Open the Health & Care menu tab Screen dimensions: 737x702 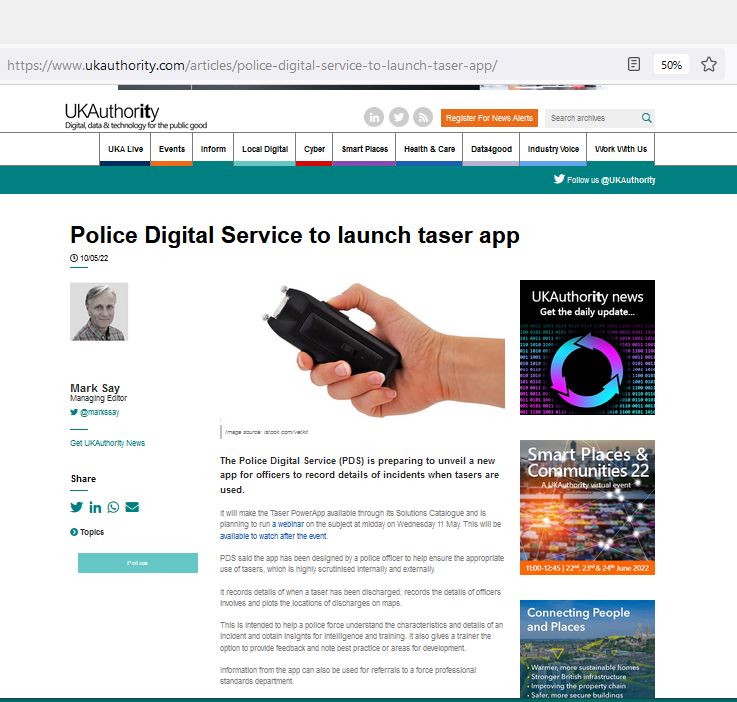429,149
